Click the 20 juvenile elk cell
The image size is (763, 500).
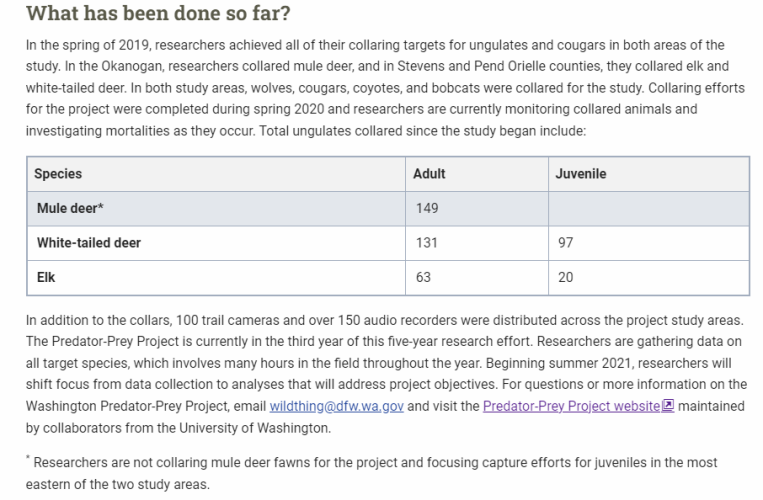[566, 277]
